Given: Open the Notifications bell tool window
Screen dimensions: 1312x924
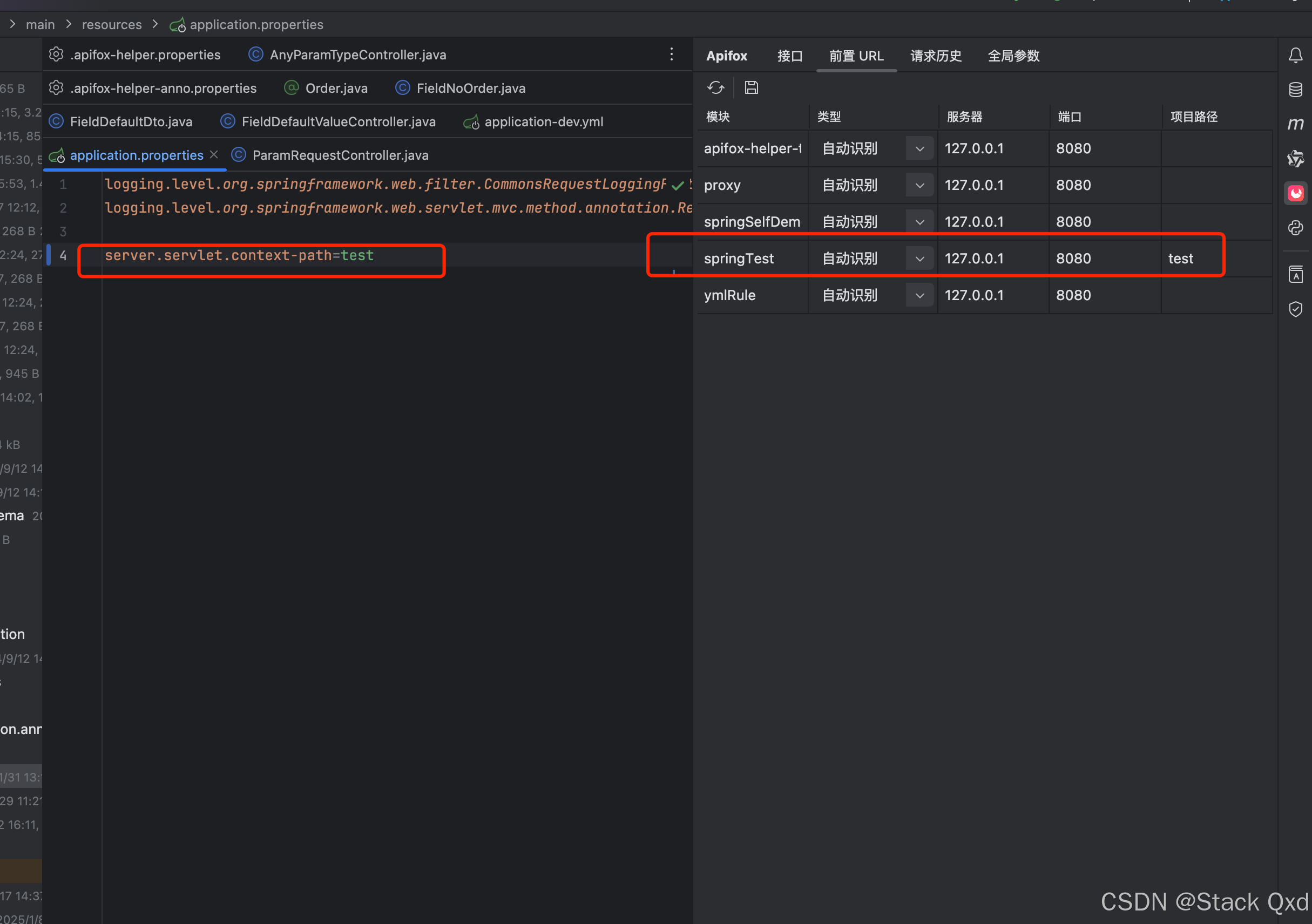Looking at the screenshot, I should tap(1295, 56).
